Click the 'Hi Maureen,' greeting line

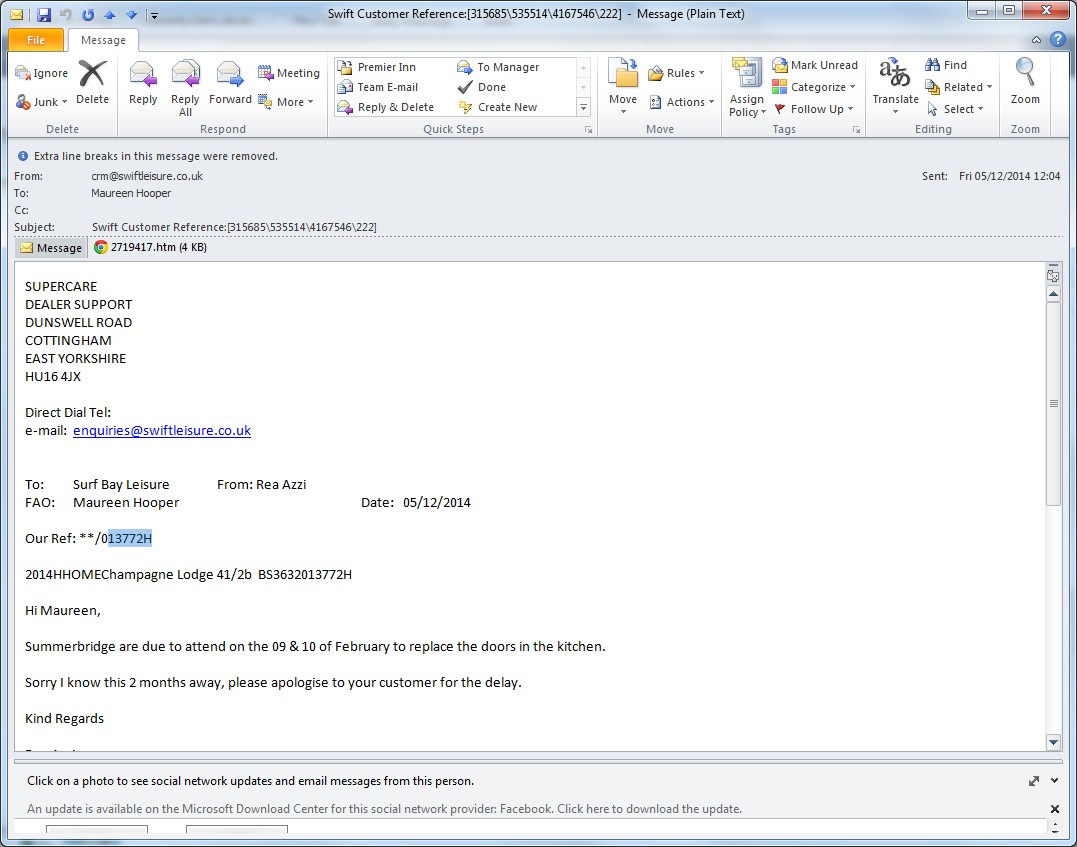[63, 611]
